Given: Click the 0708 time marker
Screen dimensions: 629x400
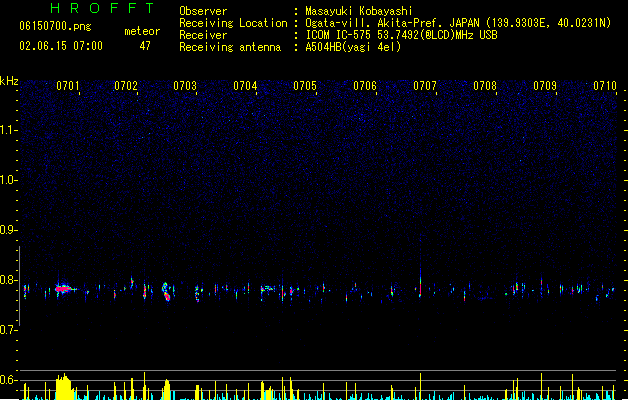Looking at the screenshot, I should 485,86.
